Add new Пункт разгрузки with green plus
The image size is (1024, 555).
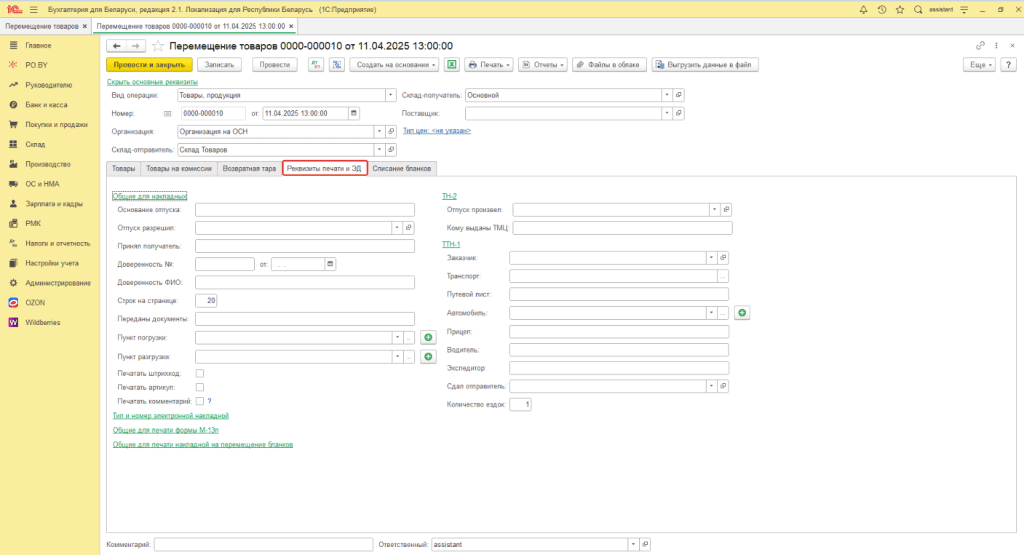coord(428,357)
